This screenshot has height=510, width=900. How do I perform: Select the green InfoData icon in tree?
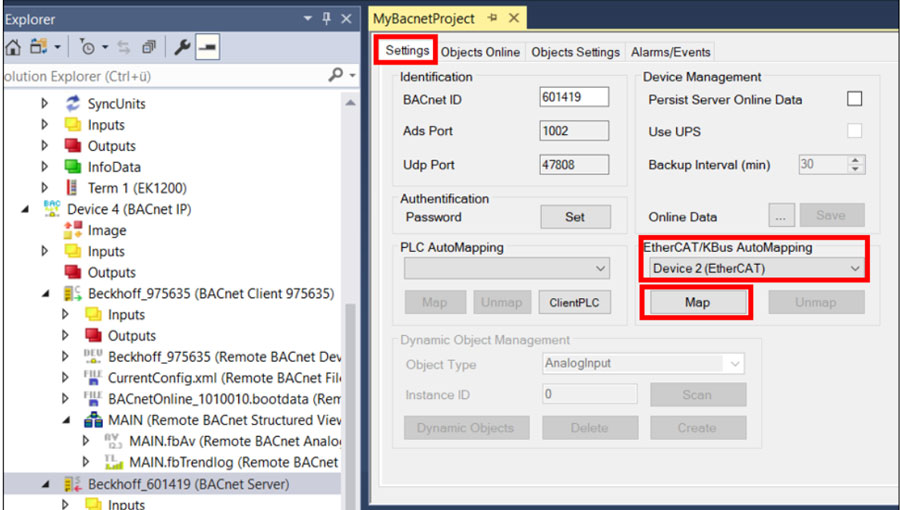(x=72, y=167)
